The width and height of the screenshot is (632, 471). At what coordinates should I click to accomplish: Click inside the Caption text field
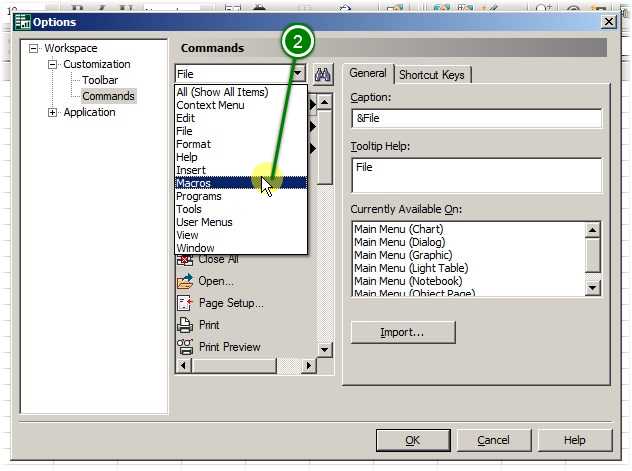(x=476, y=118)
